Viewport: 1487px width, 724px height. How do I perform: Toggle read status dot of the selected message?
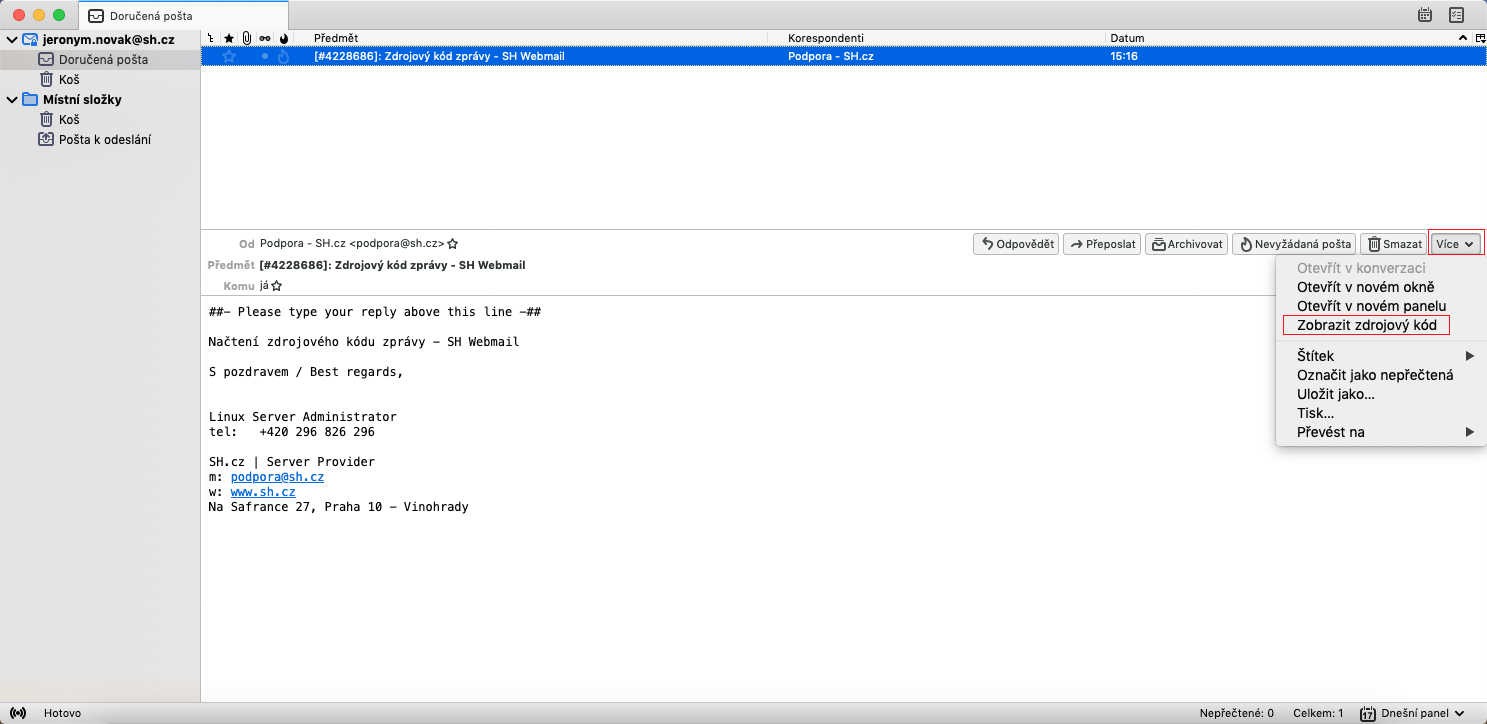(265, 57)
